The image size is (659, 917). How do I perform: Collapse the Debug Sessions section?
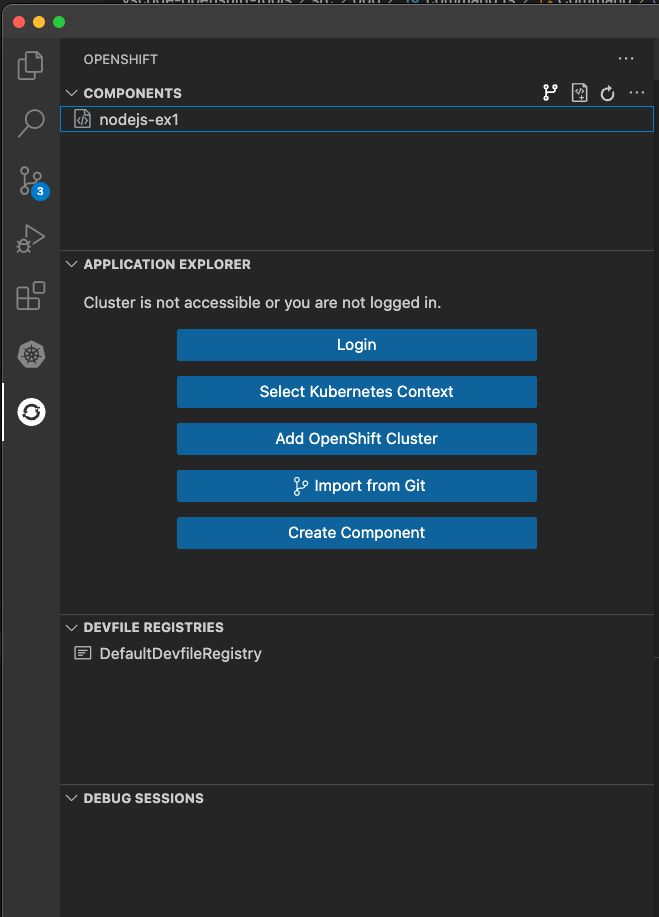pos(71,798)
